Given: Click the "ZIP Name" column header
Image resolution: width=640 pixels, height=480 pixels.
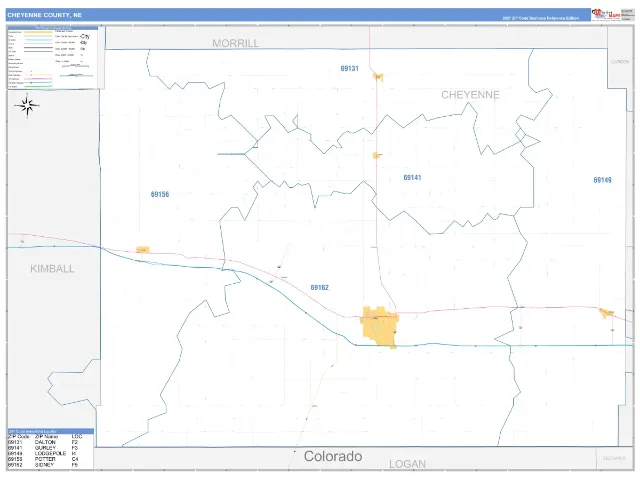Looking at the screenshot, I should 46,436.
